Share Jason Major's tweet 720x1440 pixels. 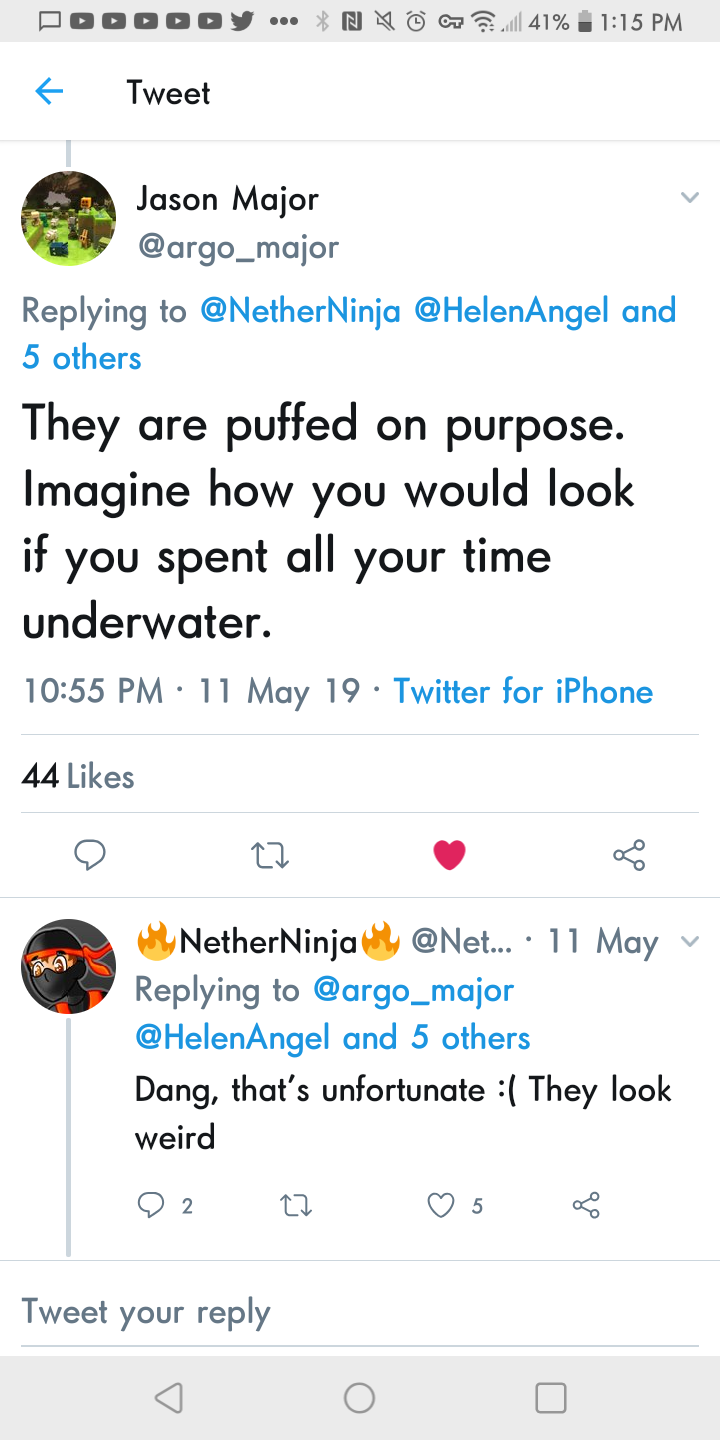(629, 855)
